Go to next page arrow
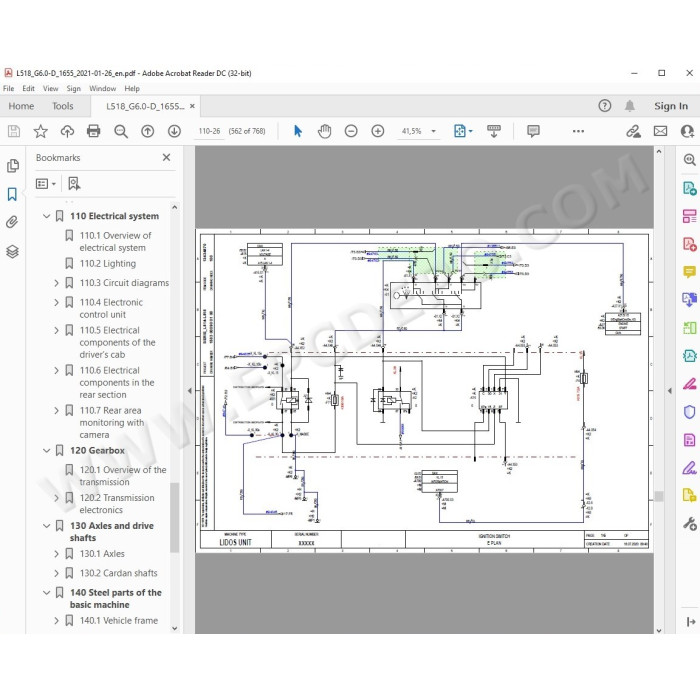 point(174,131)
